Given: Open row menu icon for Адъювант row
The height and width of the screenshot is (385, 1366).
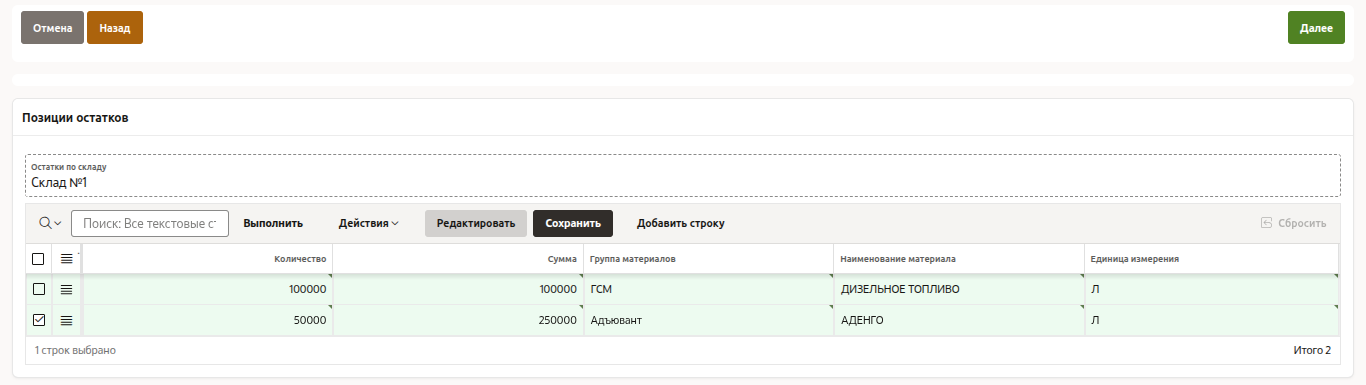Looking at the screenshot, I should (x=67, y=321).
